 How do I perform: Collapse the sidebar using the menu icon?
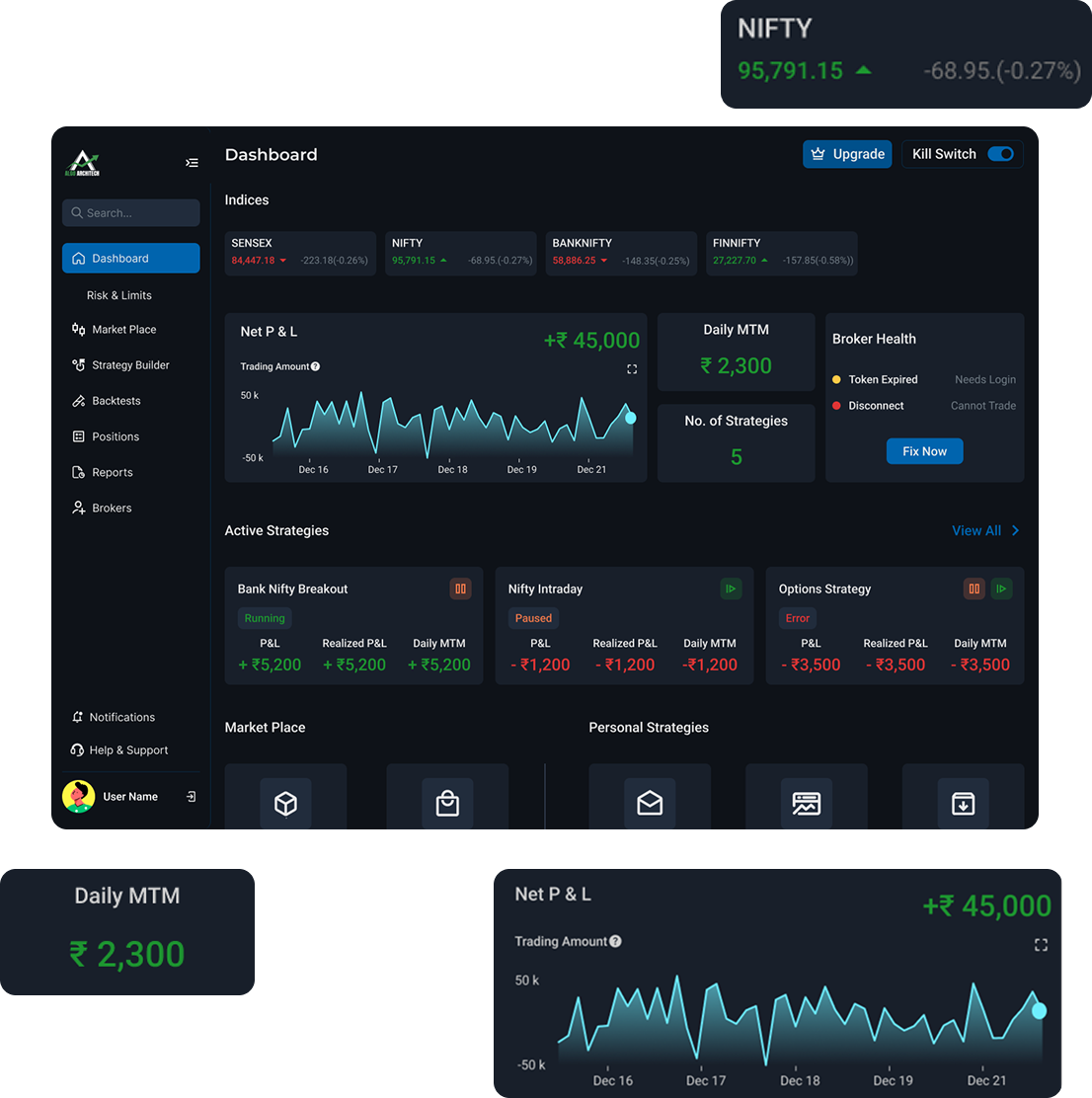[x=192, y=163]
